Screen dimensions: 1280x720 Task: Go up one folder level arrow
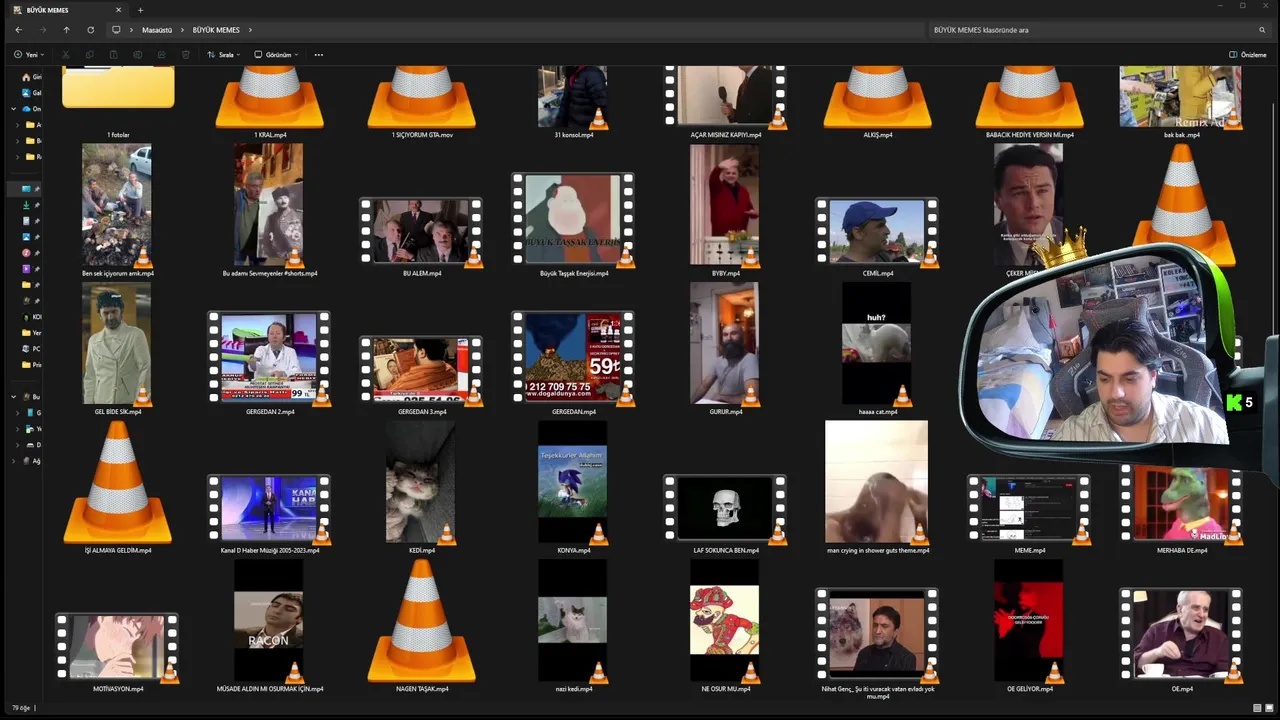coord(66,30)
